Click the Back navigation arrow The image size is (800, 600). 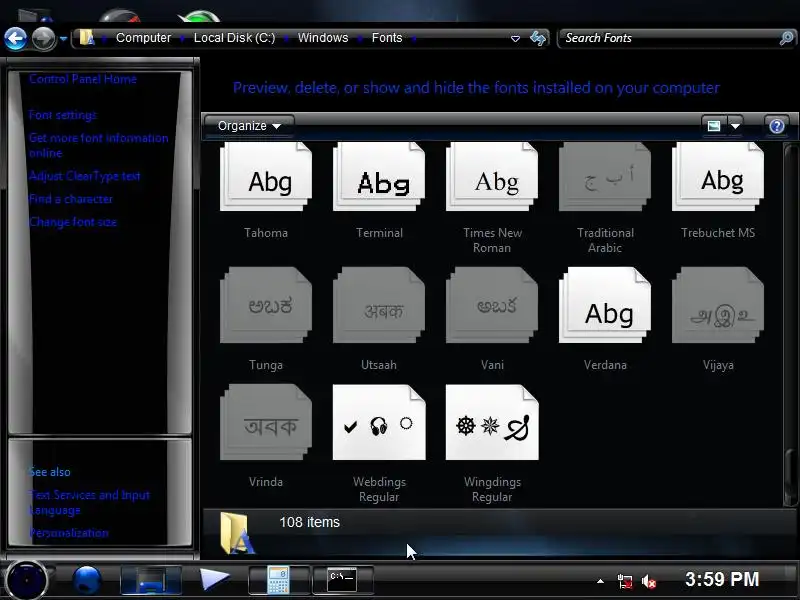[15, 38]
